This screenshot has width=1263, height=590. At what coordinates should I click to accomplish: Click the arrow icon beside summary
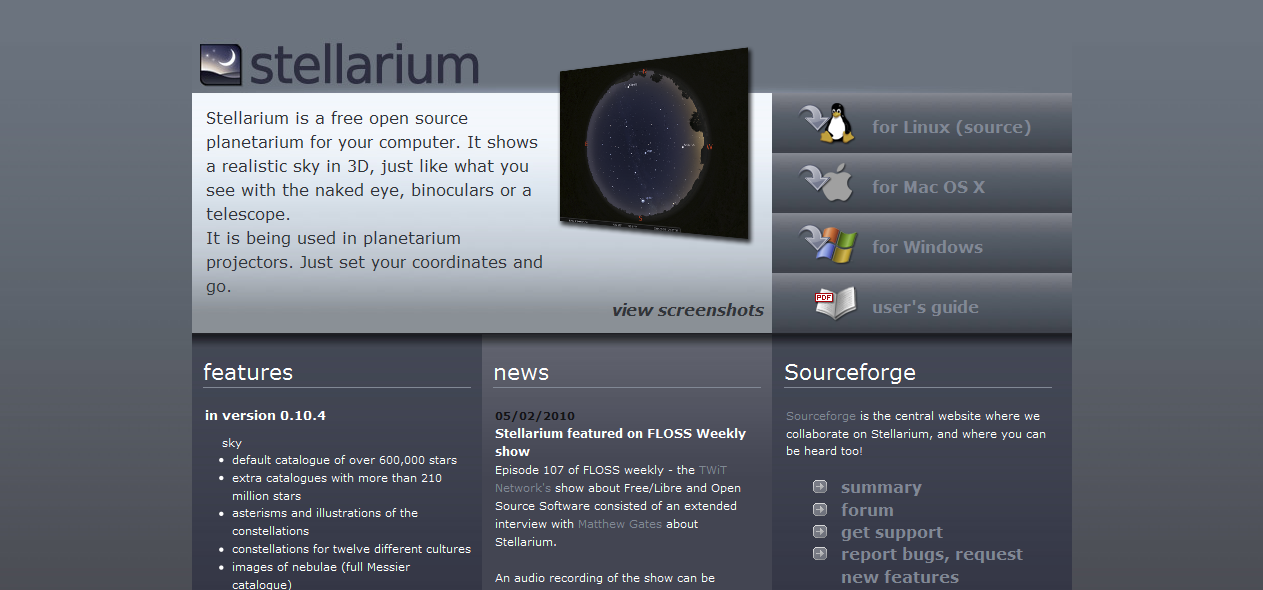(819, 486)
